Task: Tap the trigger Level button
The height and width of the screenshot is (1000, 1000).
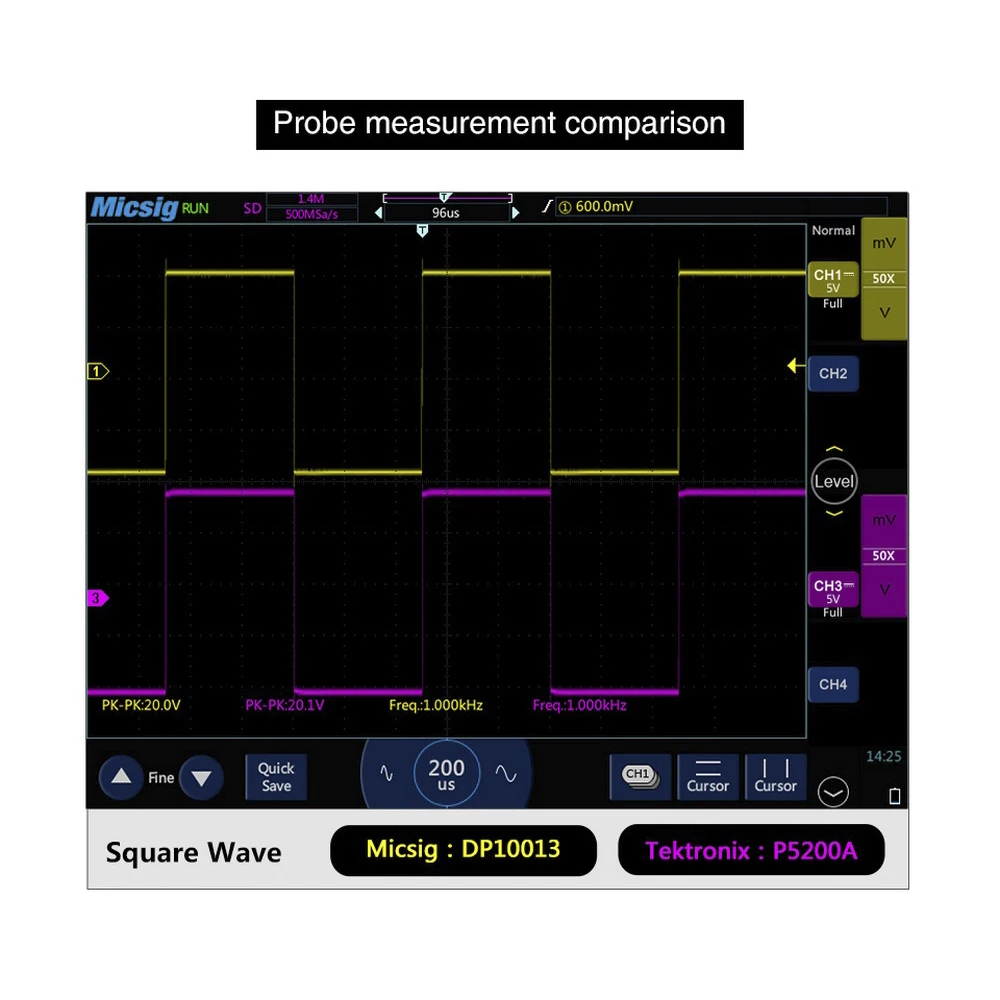Action: point(834,482)
